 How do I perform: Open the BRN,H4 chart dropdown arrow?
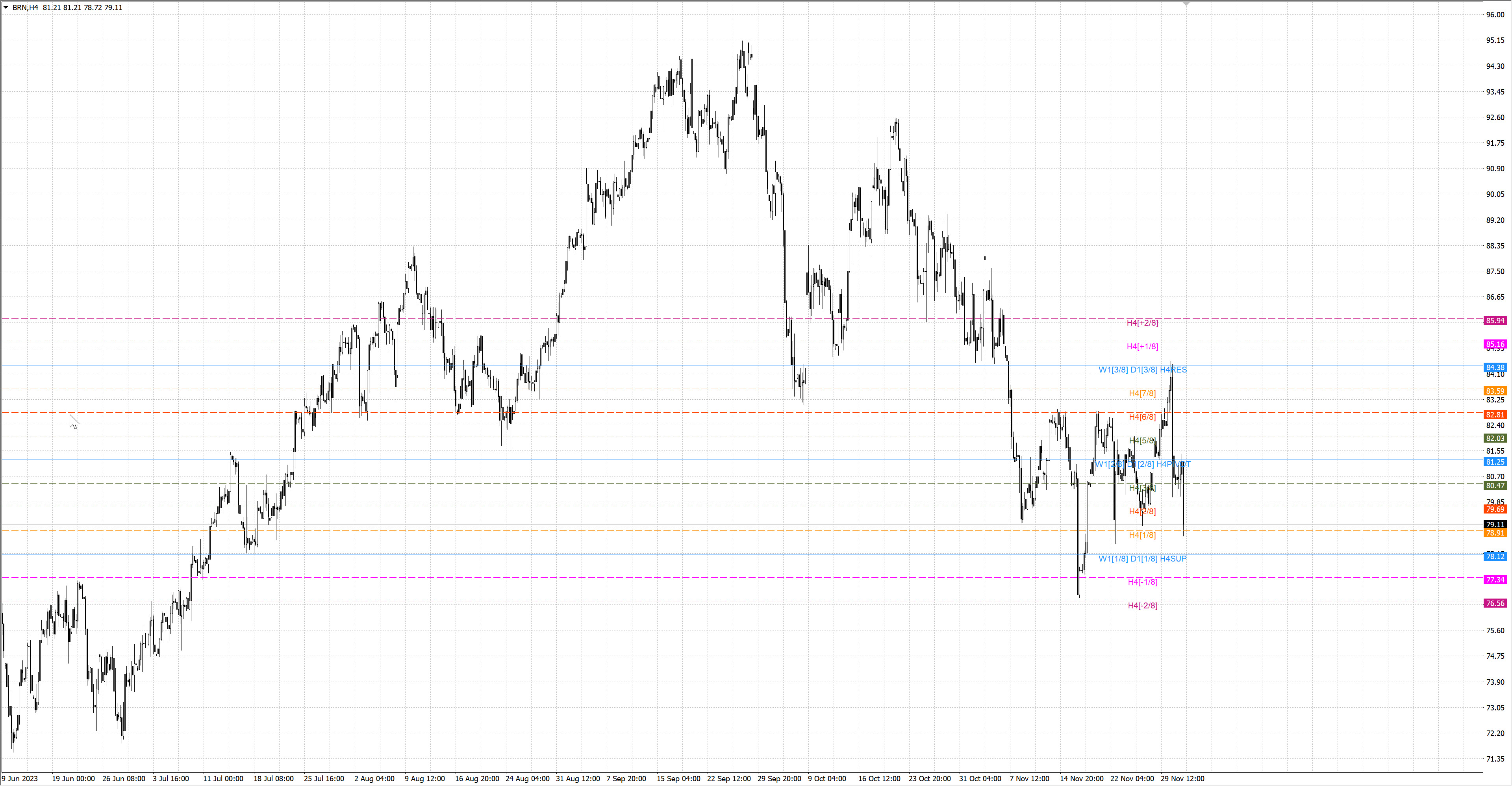5,7
